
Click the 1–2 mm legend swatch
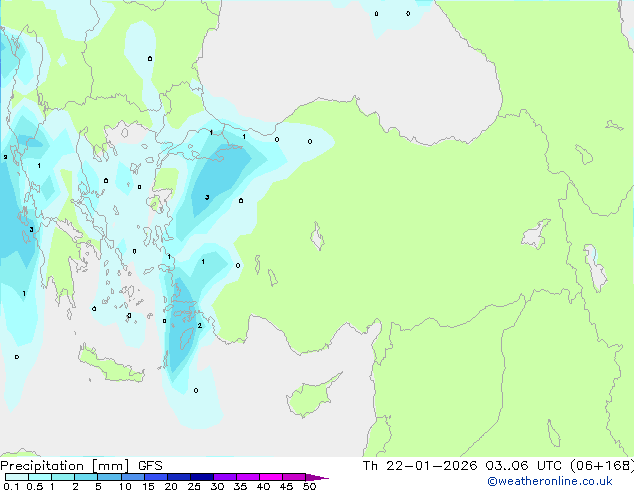(x=63, y=477)
